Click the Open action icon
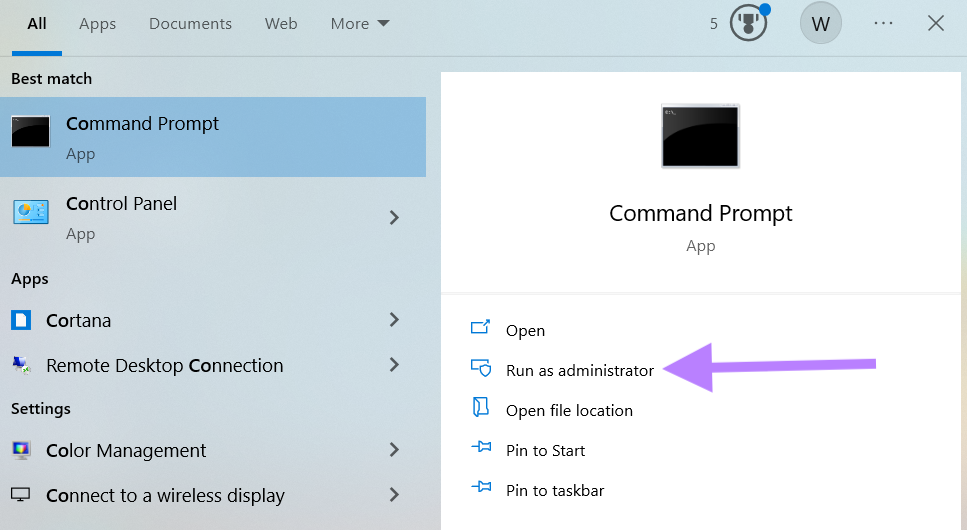Viewport: 967px width, 530px height. pos(480,327)
